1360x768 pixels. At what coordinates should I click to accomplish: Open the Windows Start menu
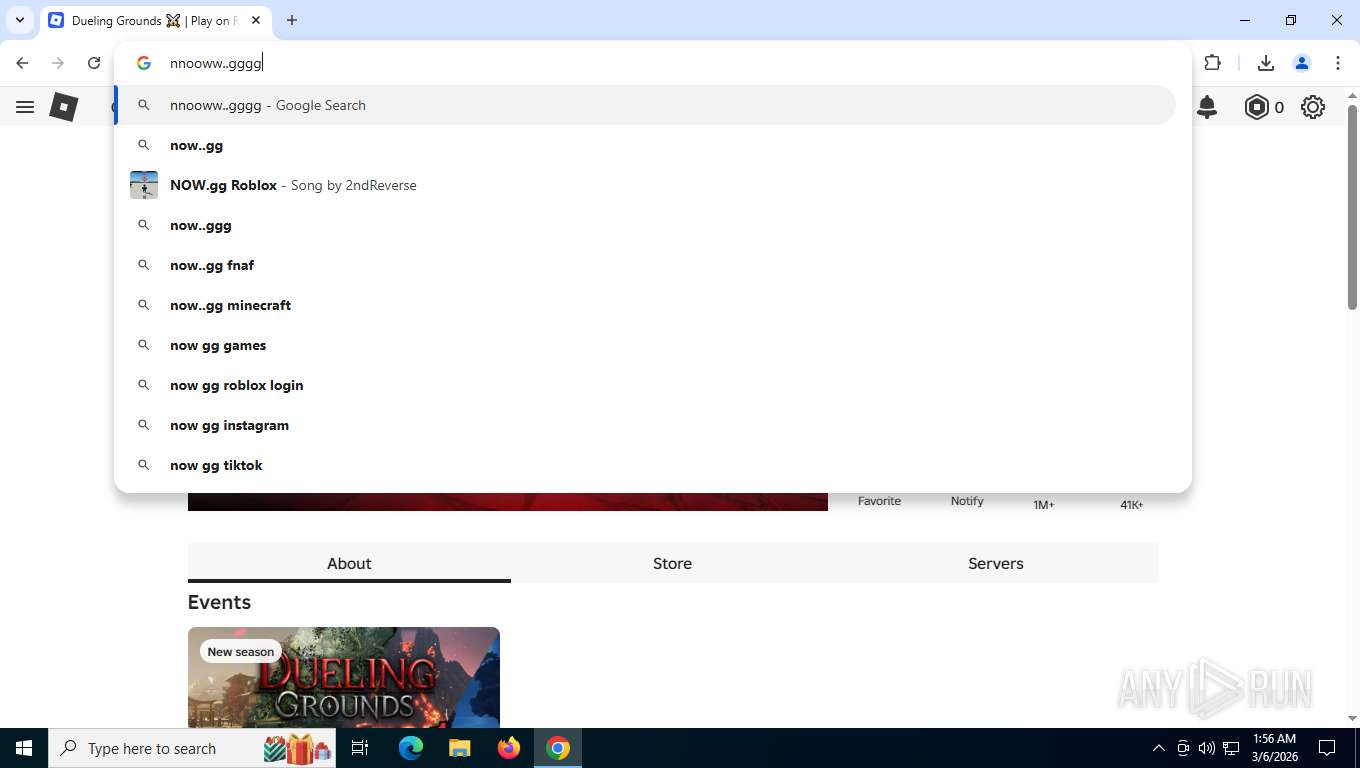click(24, 748)
